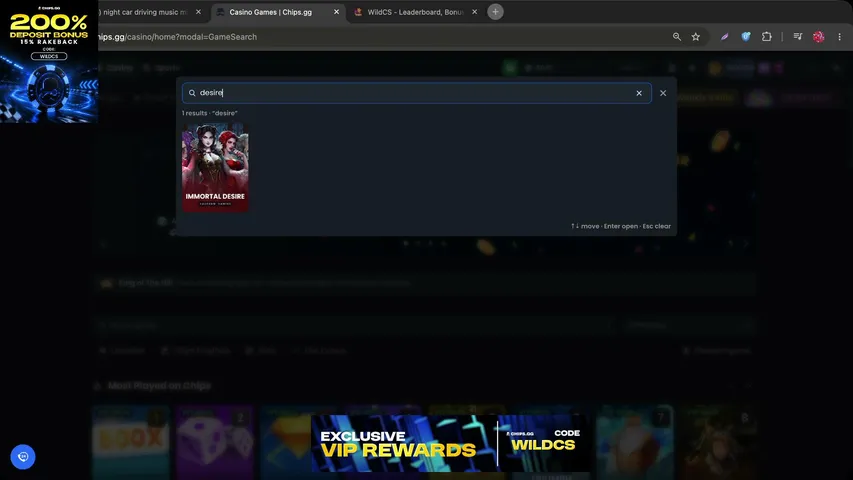The image size is (853, 480).
Task: Click the address bar URL
Action: [177, 37]
